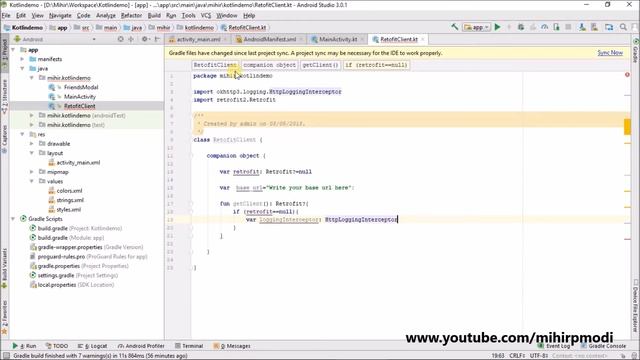Open the Gradle Console tool window
This screenshot has height=360, width=640.
click(x=603, y=346)
